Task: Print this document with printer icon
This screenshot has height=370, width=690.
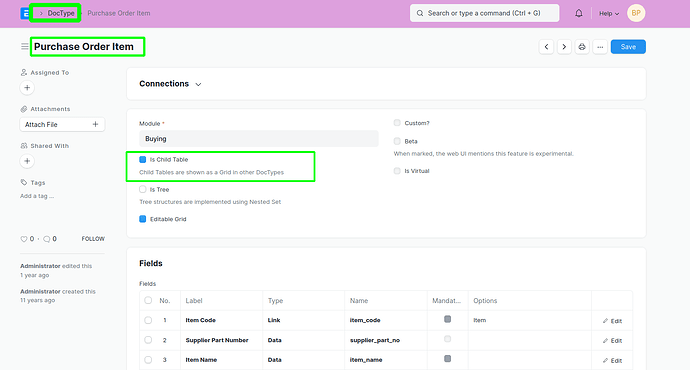Action: coord(582,47)
